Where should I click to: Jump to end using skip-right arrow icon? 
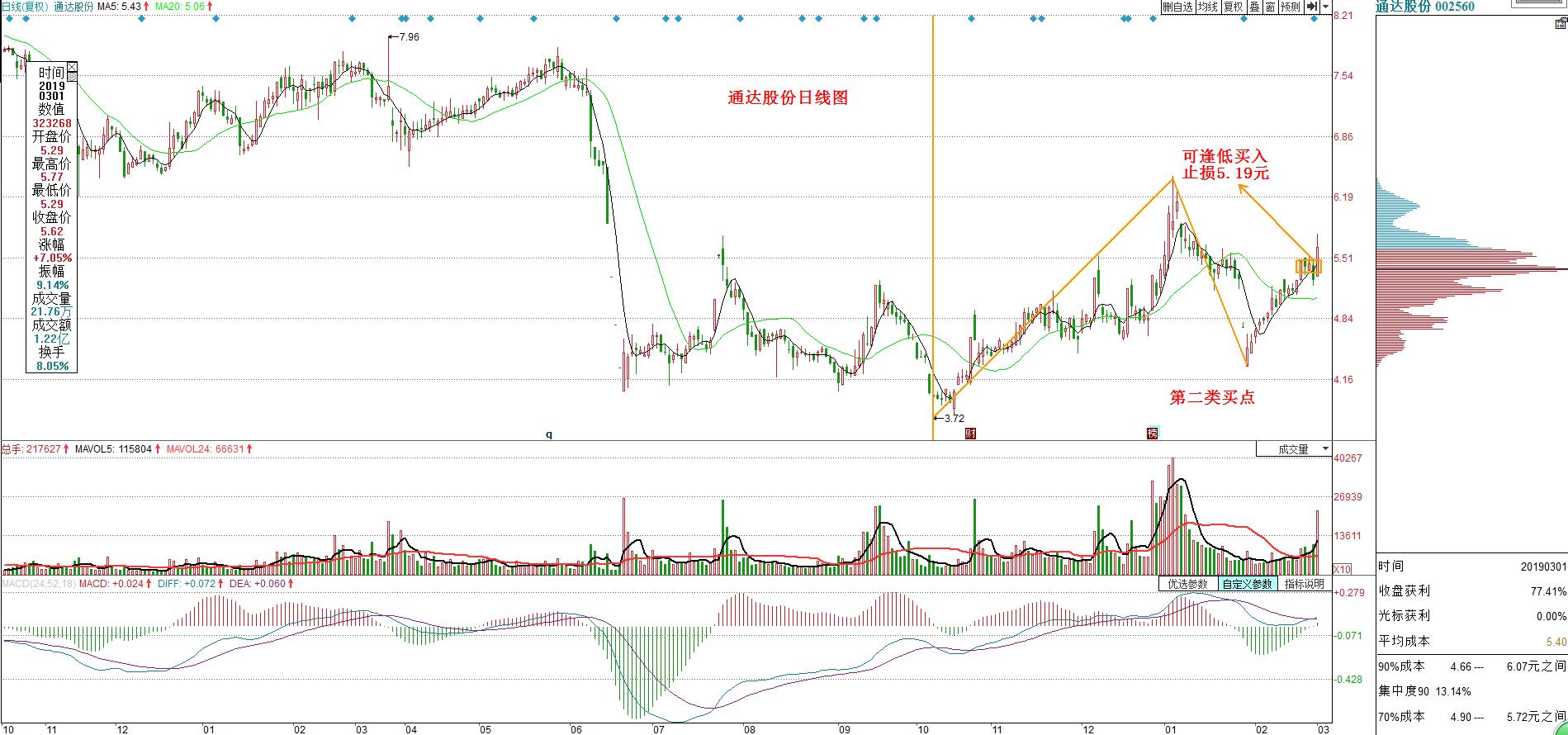[1313, 7]
